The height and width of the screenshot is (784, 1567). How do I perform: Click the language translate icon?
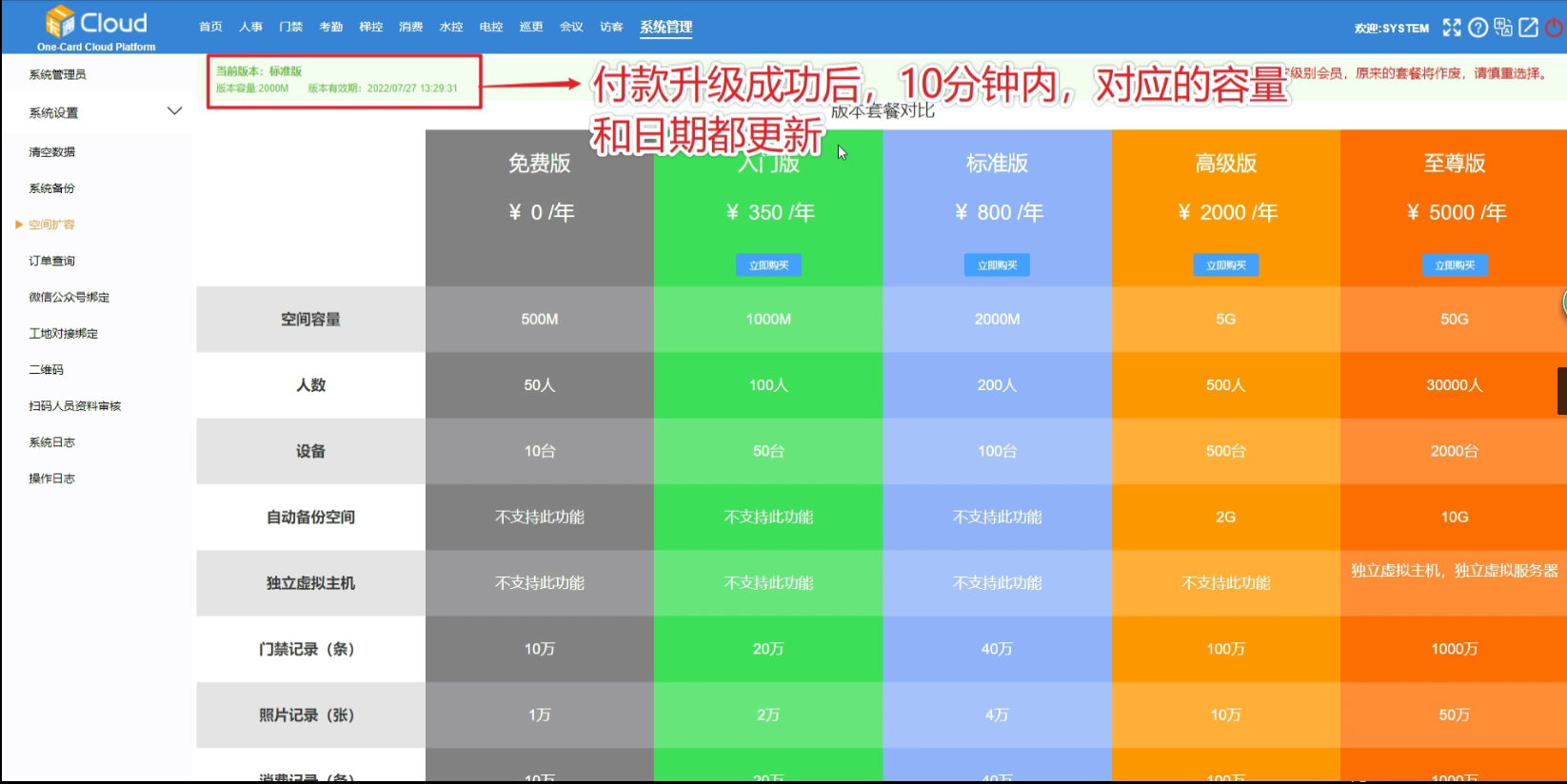[x=1503, y=28]
